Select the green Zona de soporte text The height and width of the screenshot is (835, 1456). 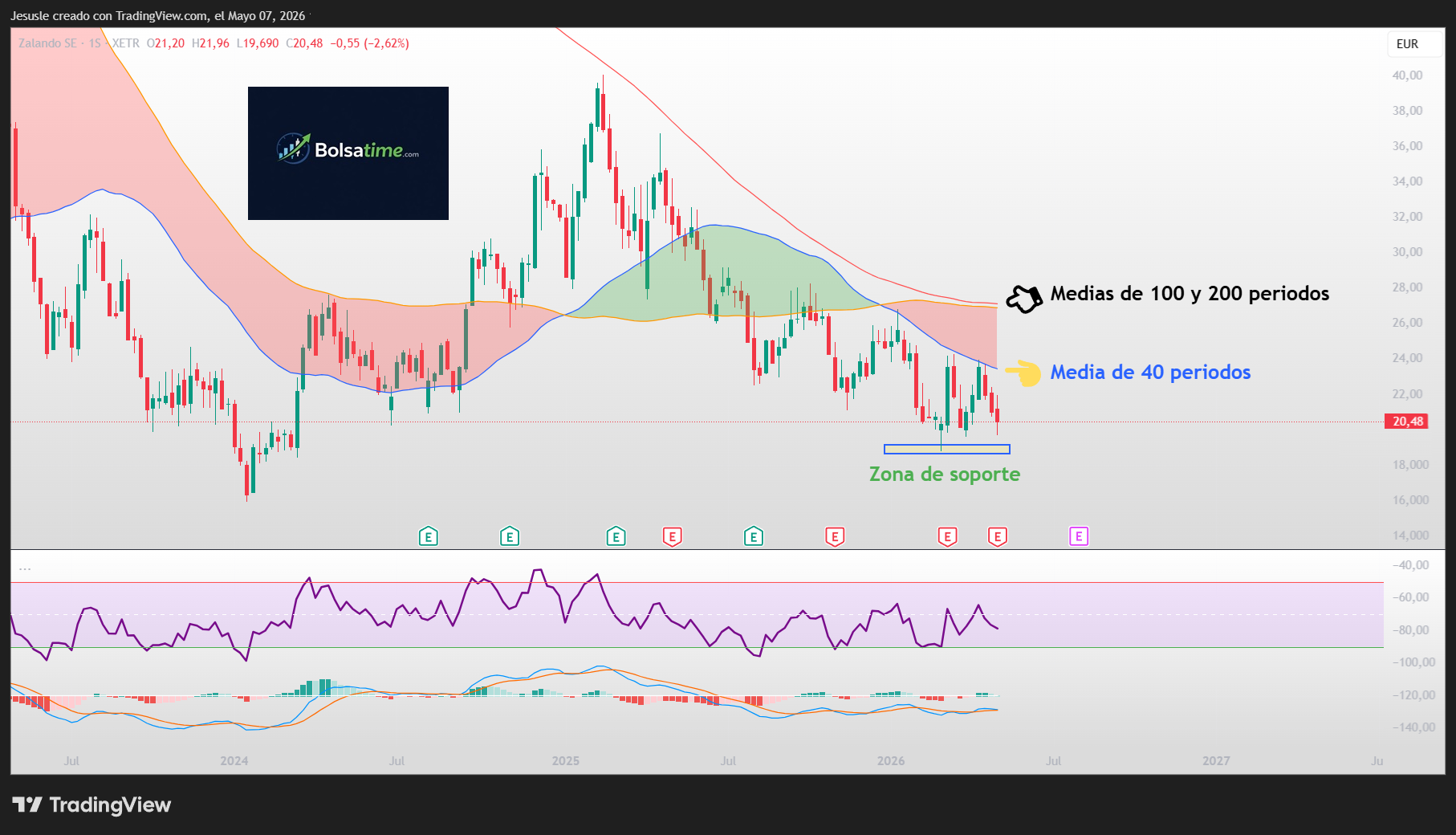[945, 475]
